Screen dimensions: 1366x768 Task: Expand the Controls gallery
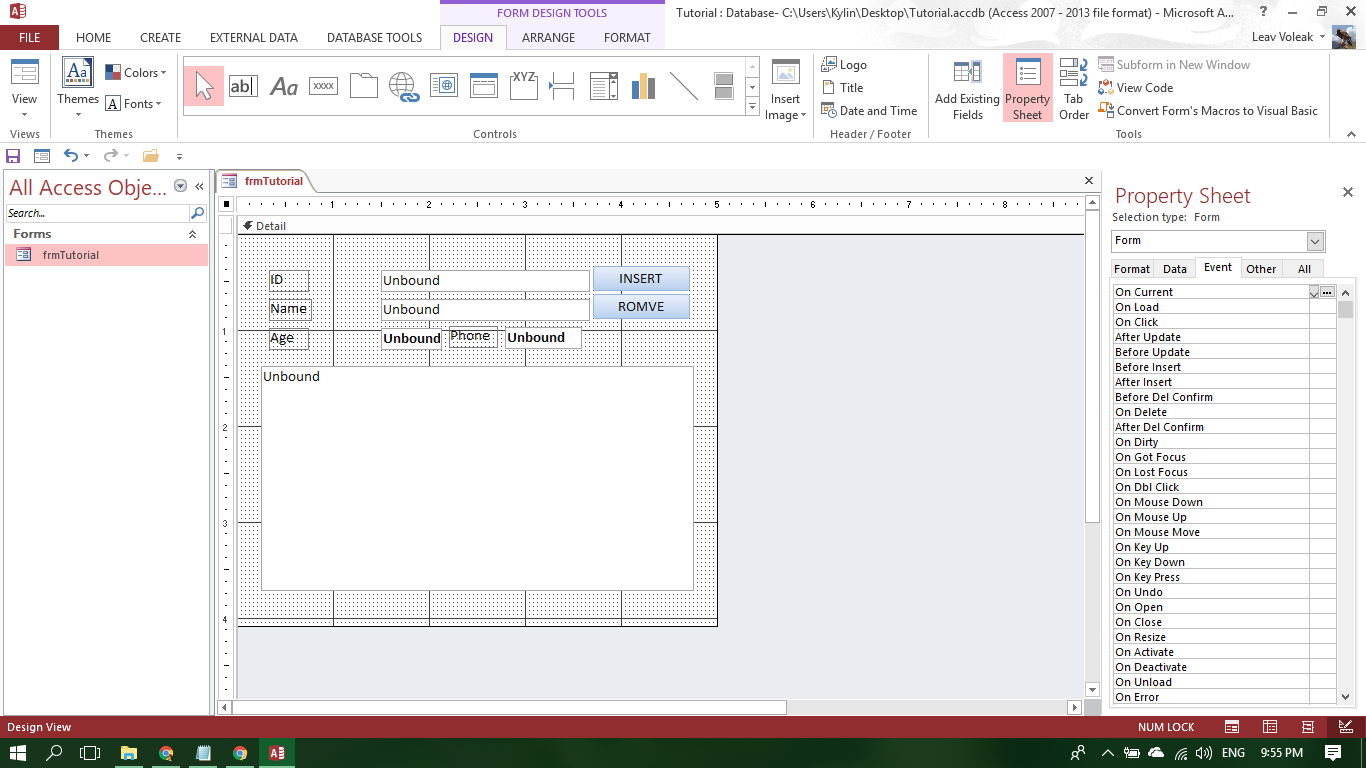pos(752,106)
